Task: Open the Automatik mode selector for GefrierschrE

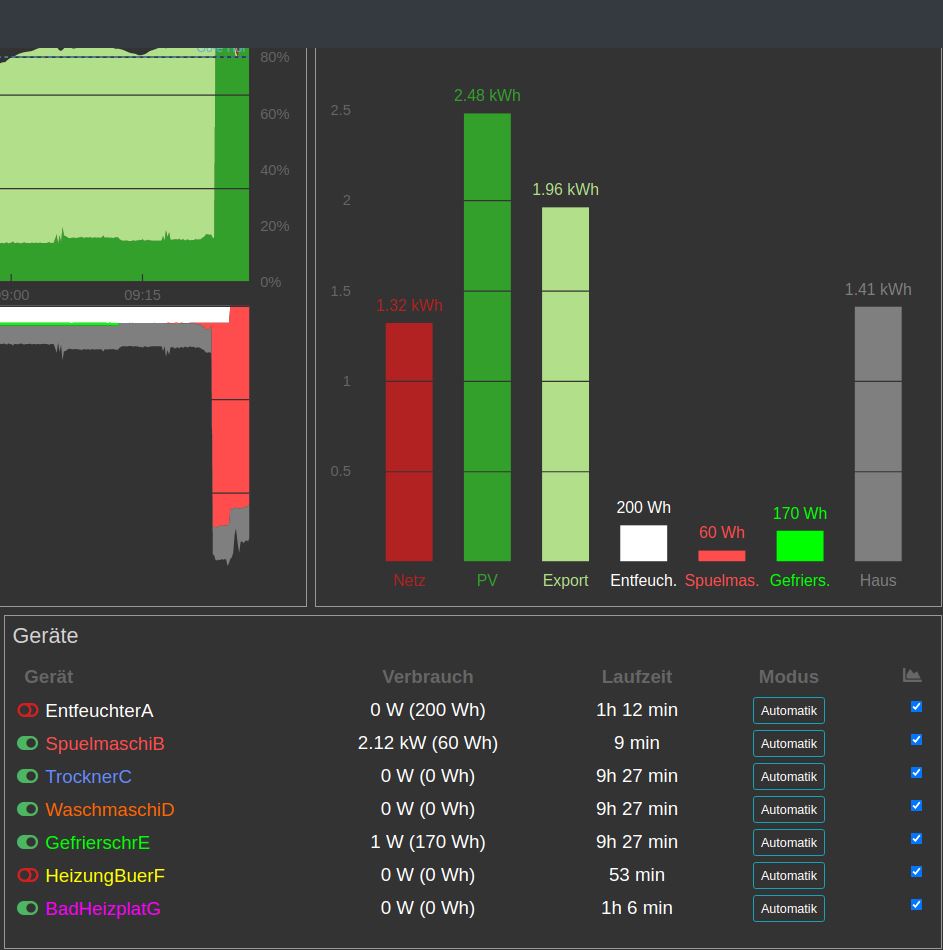Action: [x=788, y=843]
